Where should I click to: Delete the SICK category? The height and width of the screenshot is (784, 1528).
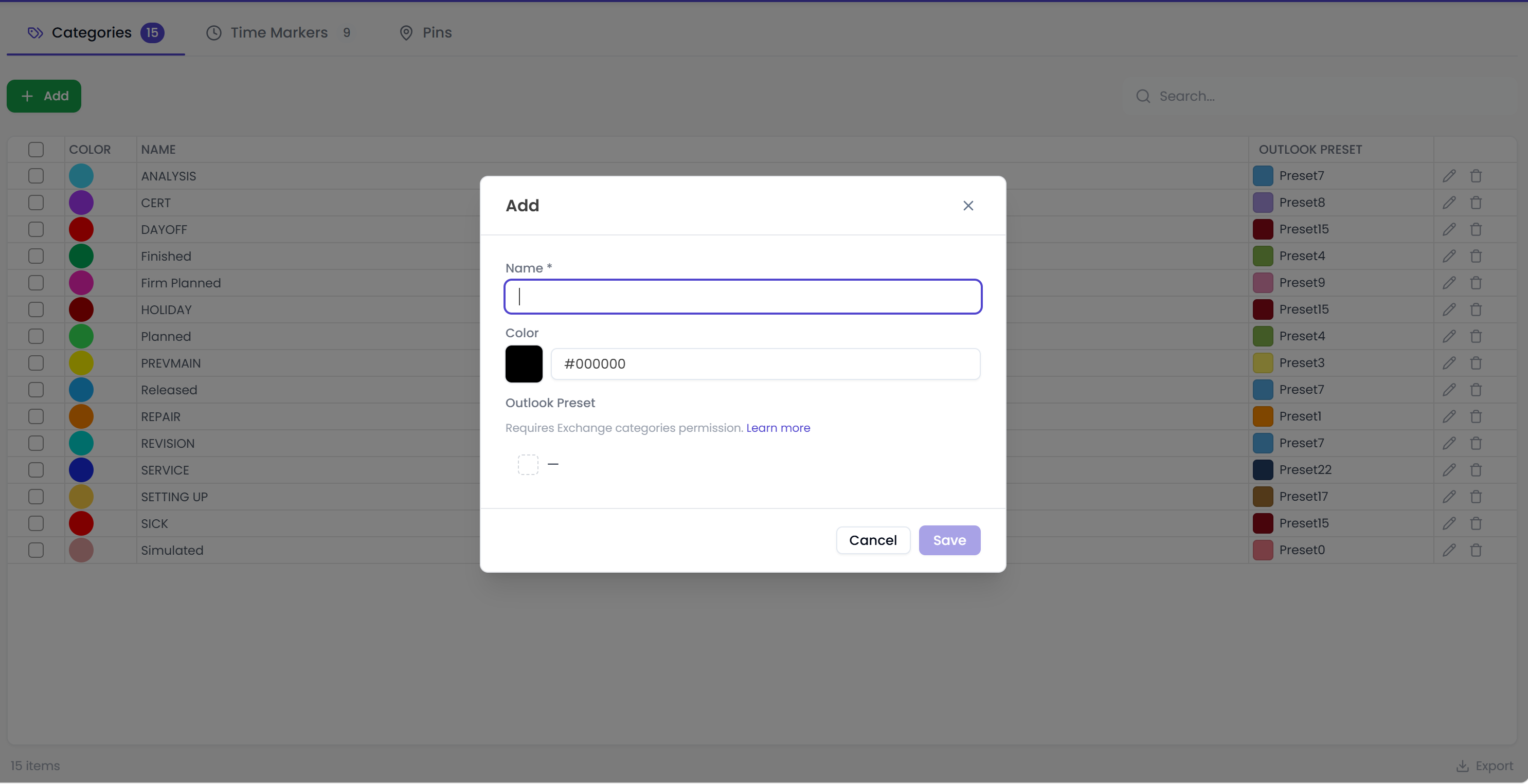(1476, 523)
